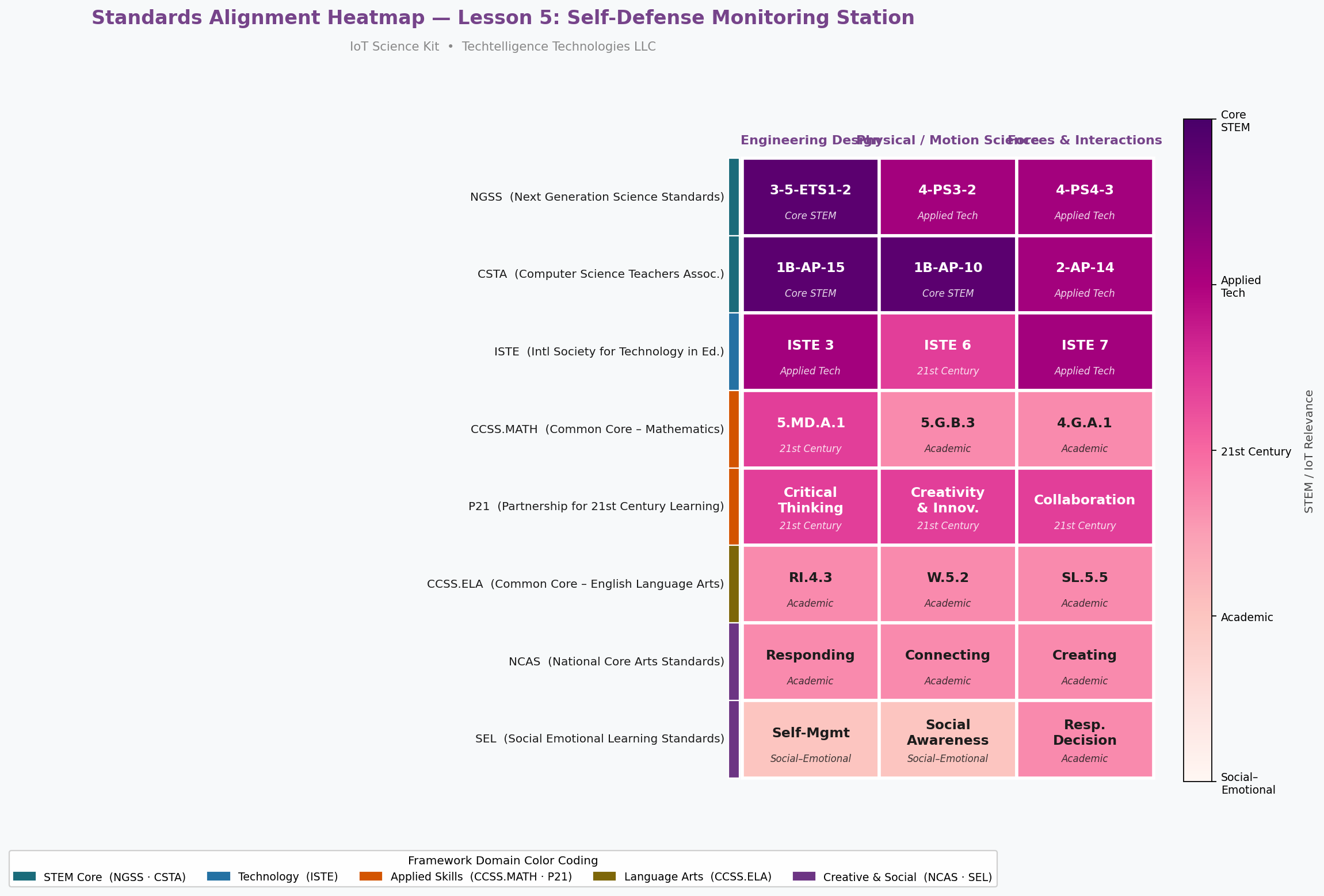
Task: Select the Resp. Decision cell
Action: click(1085, 739)
